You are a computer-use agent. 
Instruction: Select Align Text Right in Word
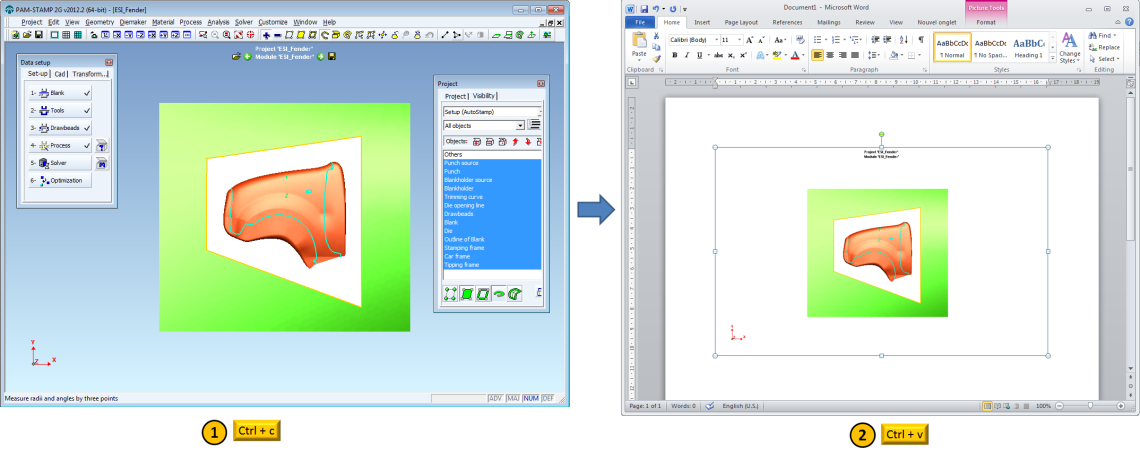point(843,55)
